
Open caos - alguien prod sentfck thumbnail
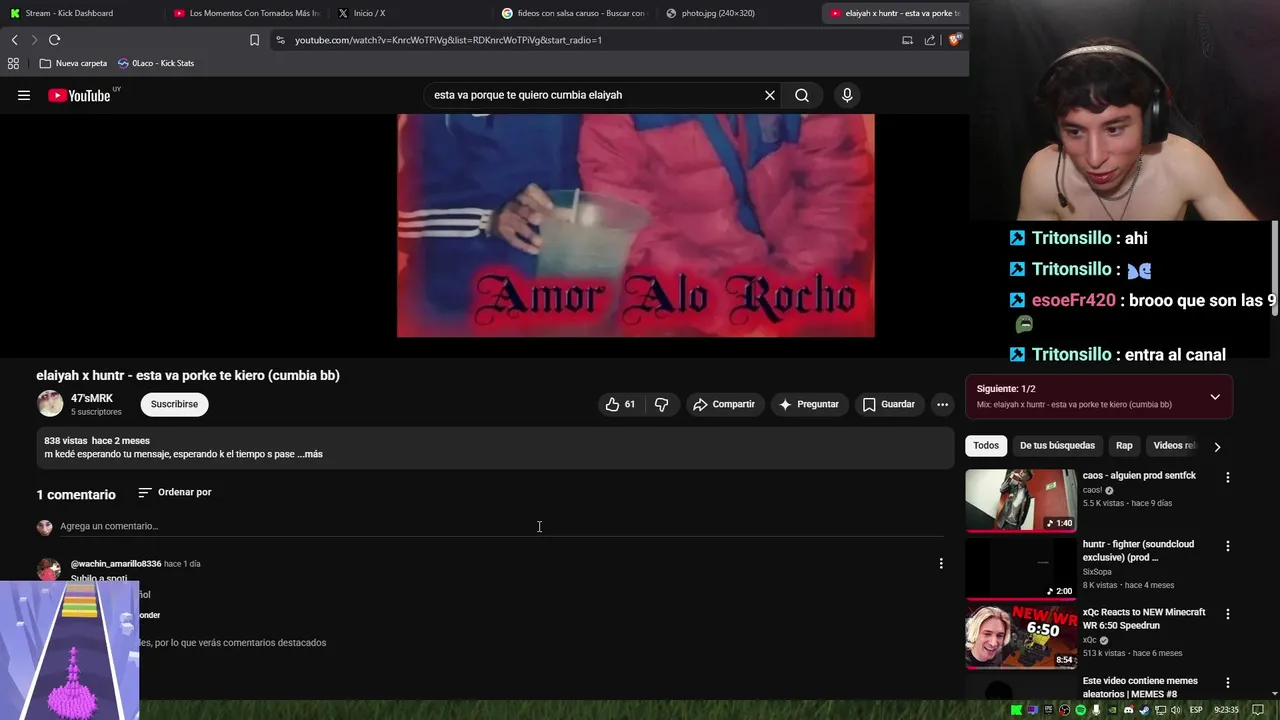click(1021, 500)
